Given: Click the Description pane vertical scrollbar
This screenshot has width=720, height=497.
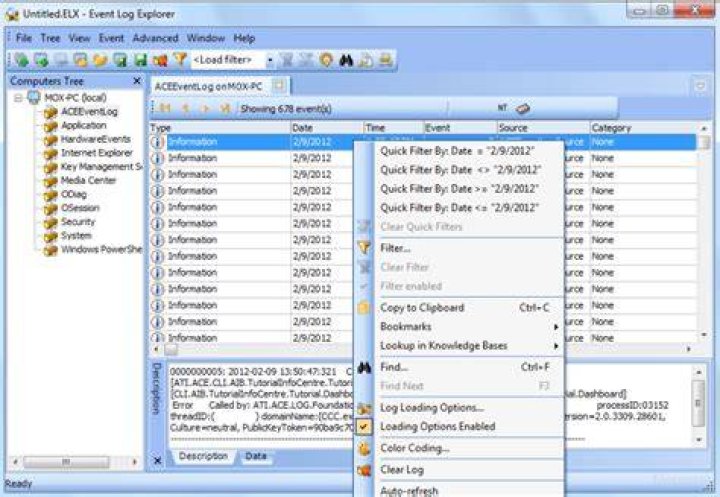Looking at the screenshot, I should coord(698,405).
